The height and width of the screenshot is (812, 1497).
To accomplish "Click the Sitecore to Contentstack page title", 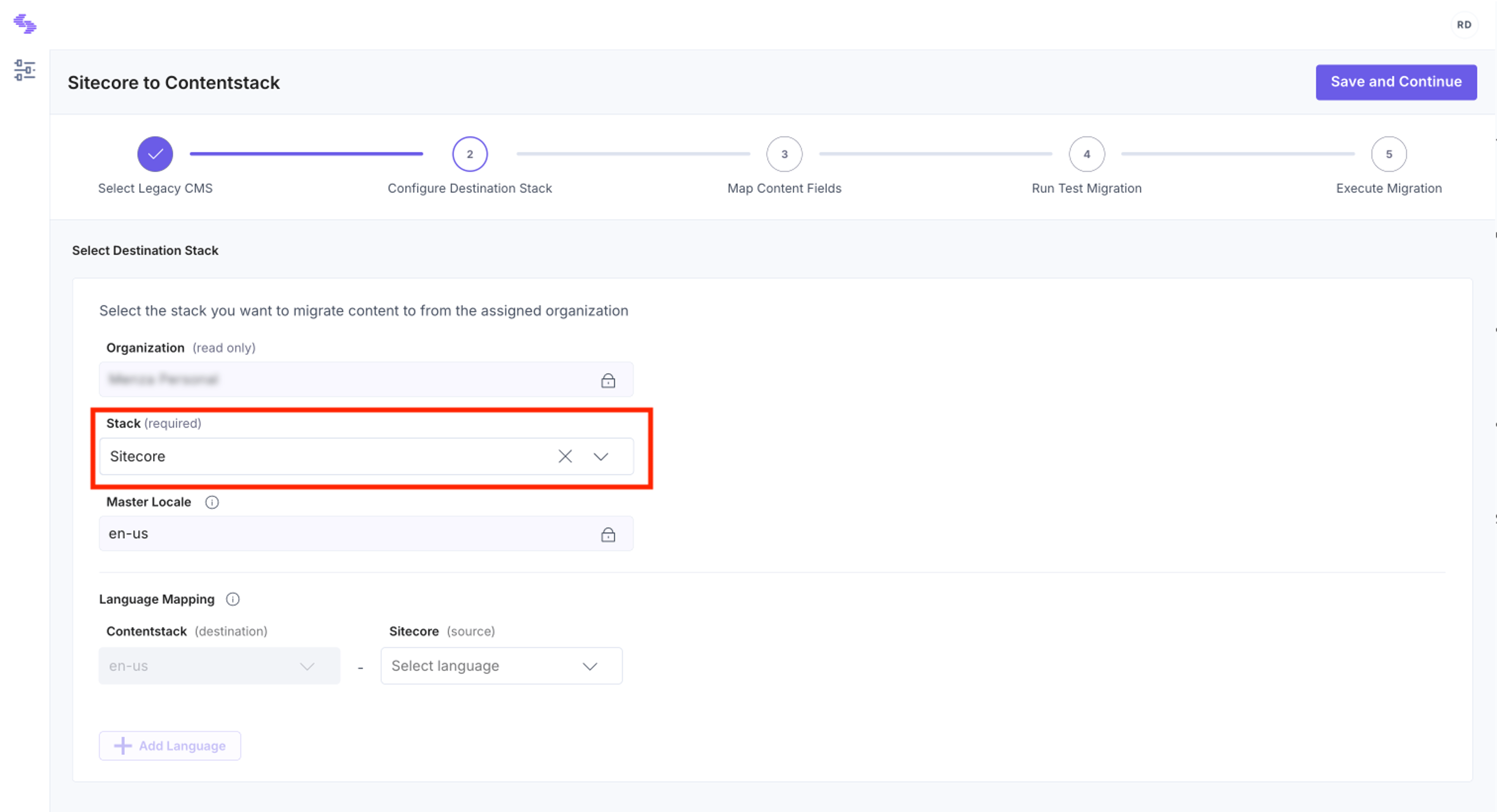I will point(173,83).
